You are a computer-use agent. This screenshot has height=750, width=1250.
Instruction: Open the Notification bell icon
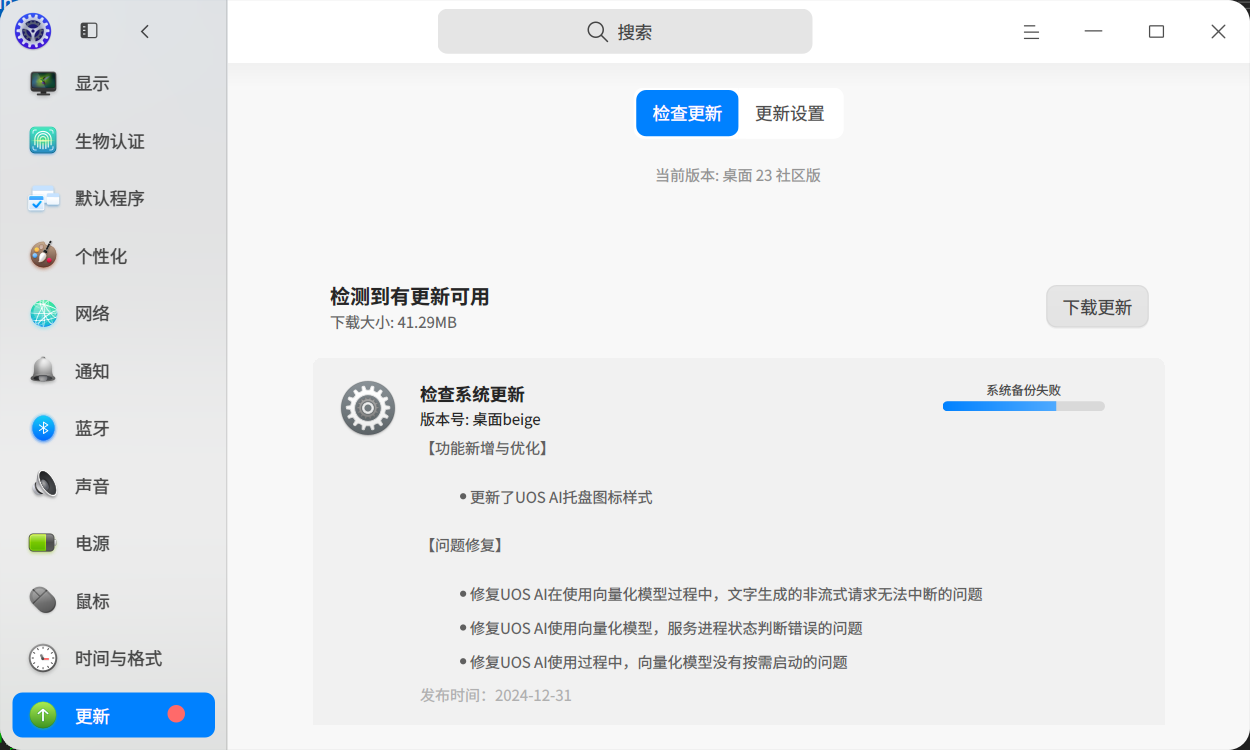43,371
